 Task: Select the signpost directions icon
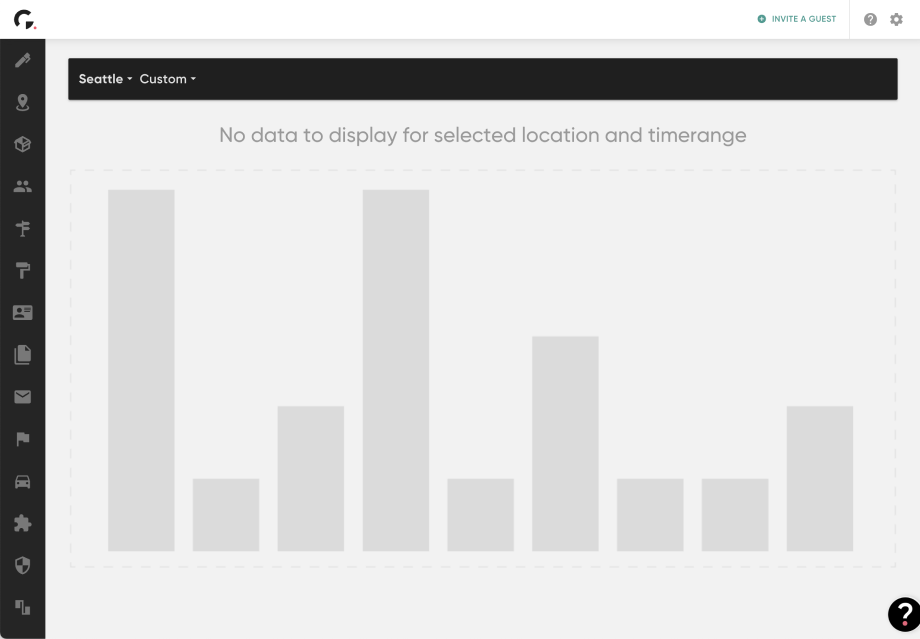[22, 228]
